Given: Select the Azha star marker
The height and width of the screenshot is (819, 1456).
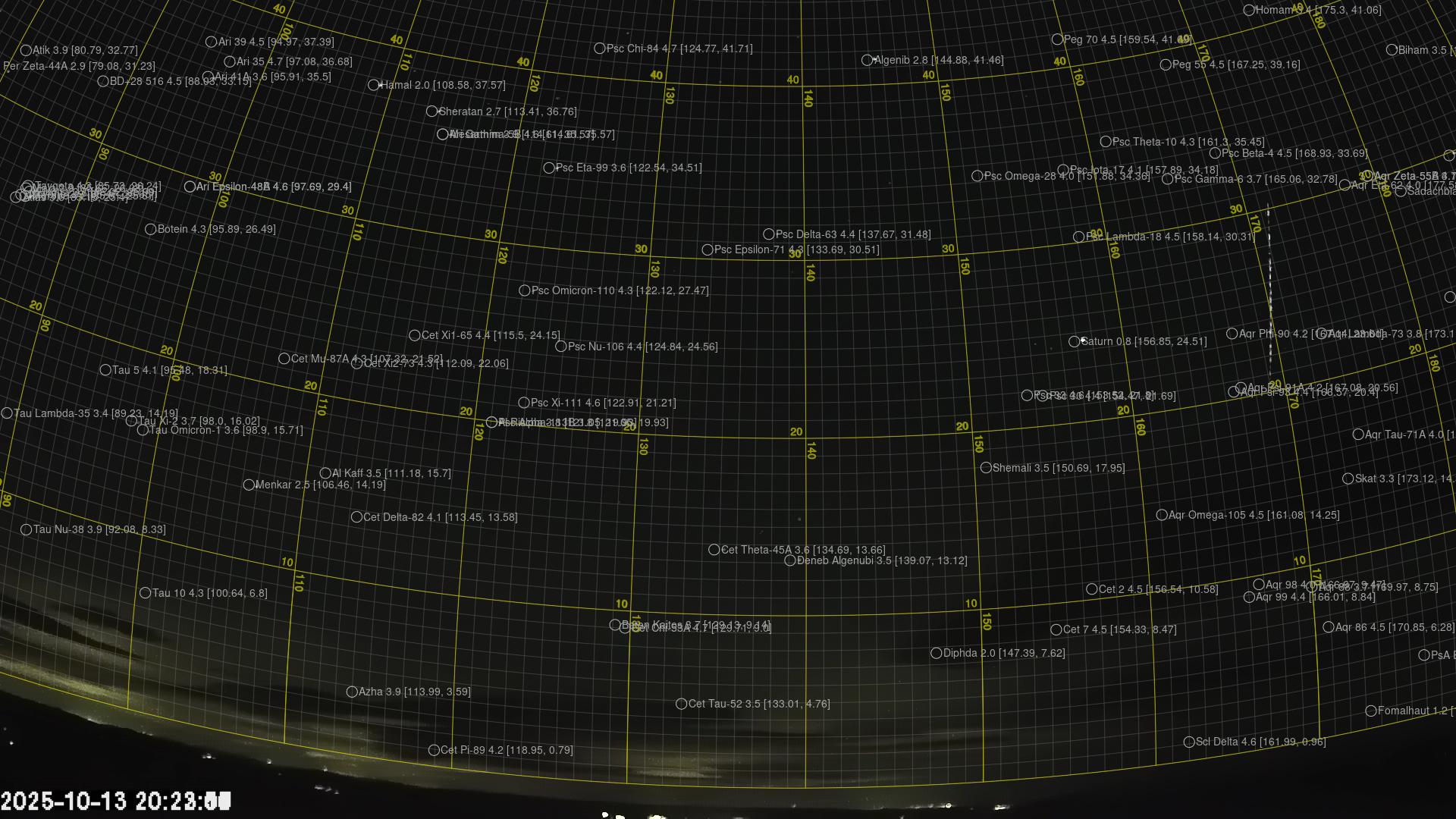Looking at the screenshot, I should pos(352,692).
